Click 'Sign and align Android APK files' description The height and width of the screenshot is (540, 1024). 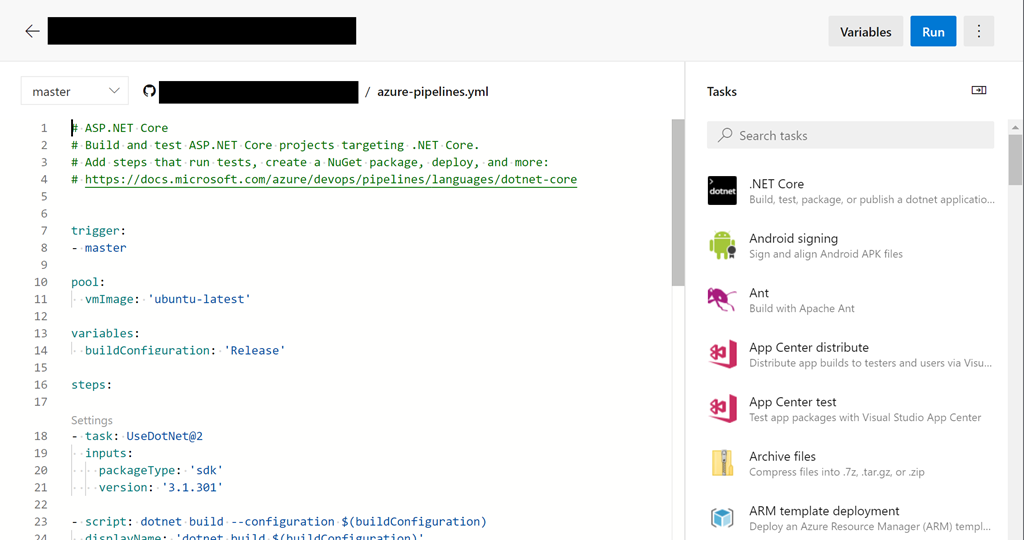pos(825,254)
